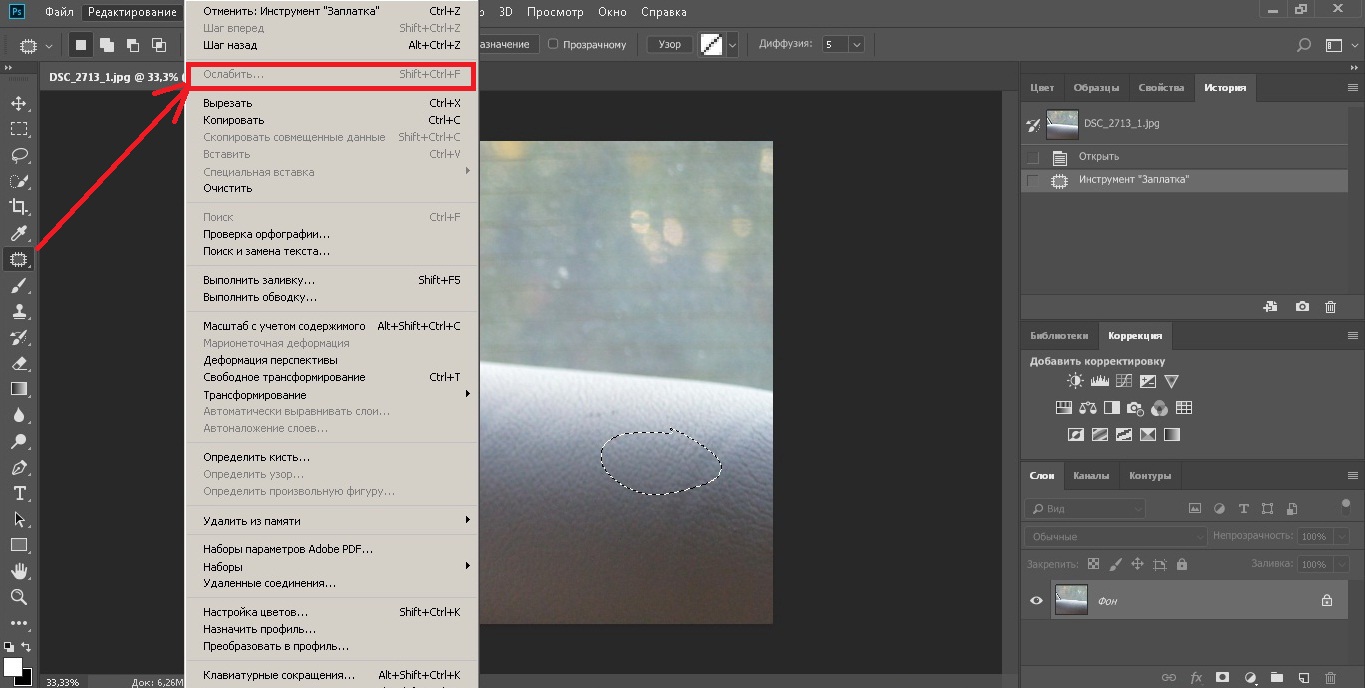The height and width of the screenshot is (688, 1365).
Task: Choose Intersect with selection mode
Action: [158, 45]
